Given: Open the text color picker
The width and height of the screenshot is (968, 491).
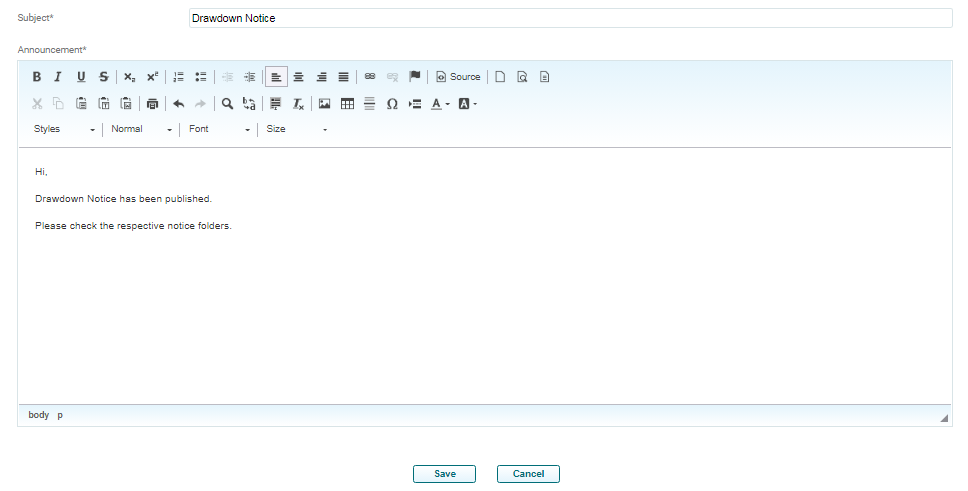Looking at the screenshot, I should click(x=440, y=103).
